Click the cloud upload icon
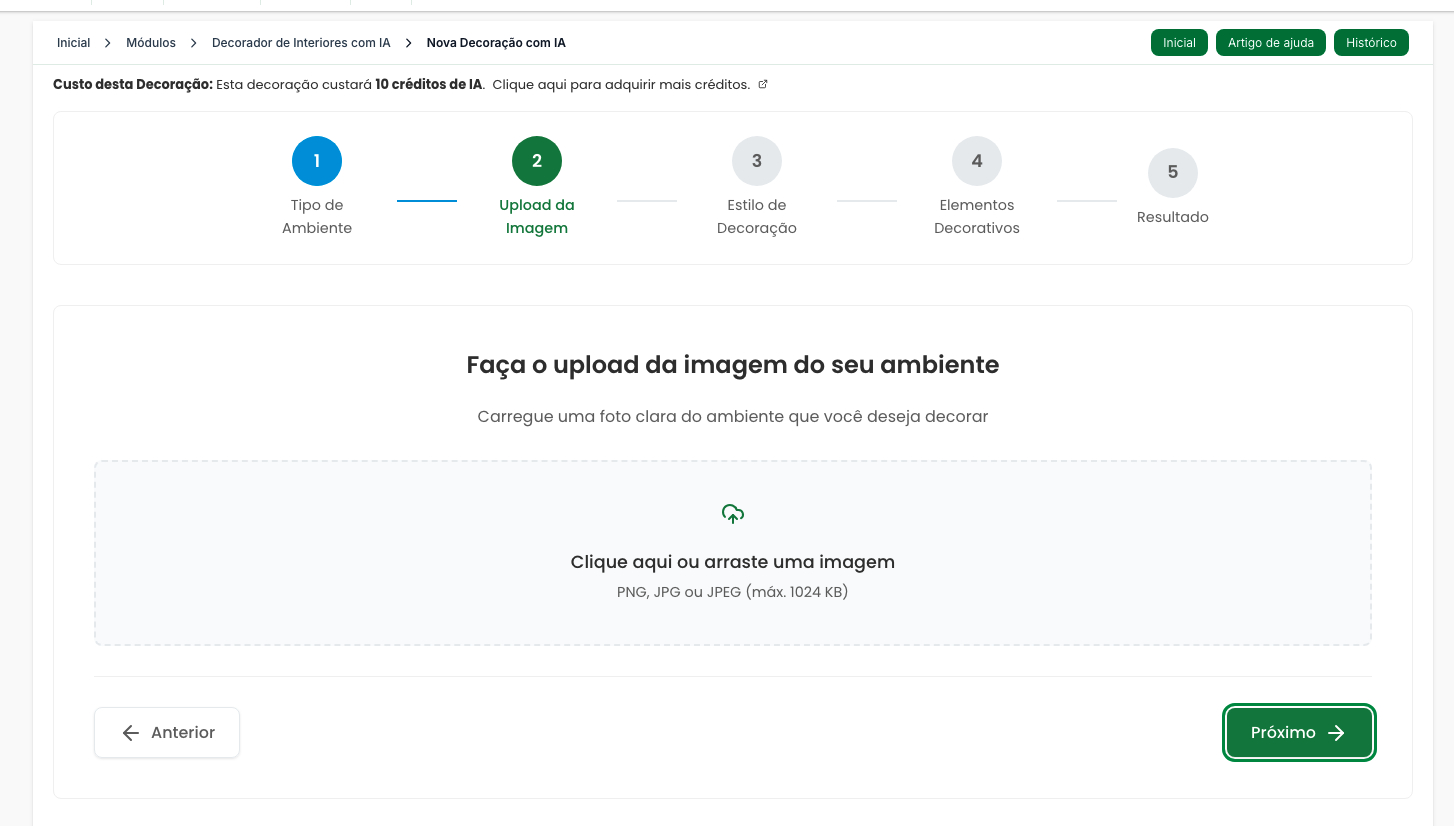 tap(733, 514)
